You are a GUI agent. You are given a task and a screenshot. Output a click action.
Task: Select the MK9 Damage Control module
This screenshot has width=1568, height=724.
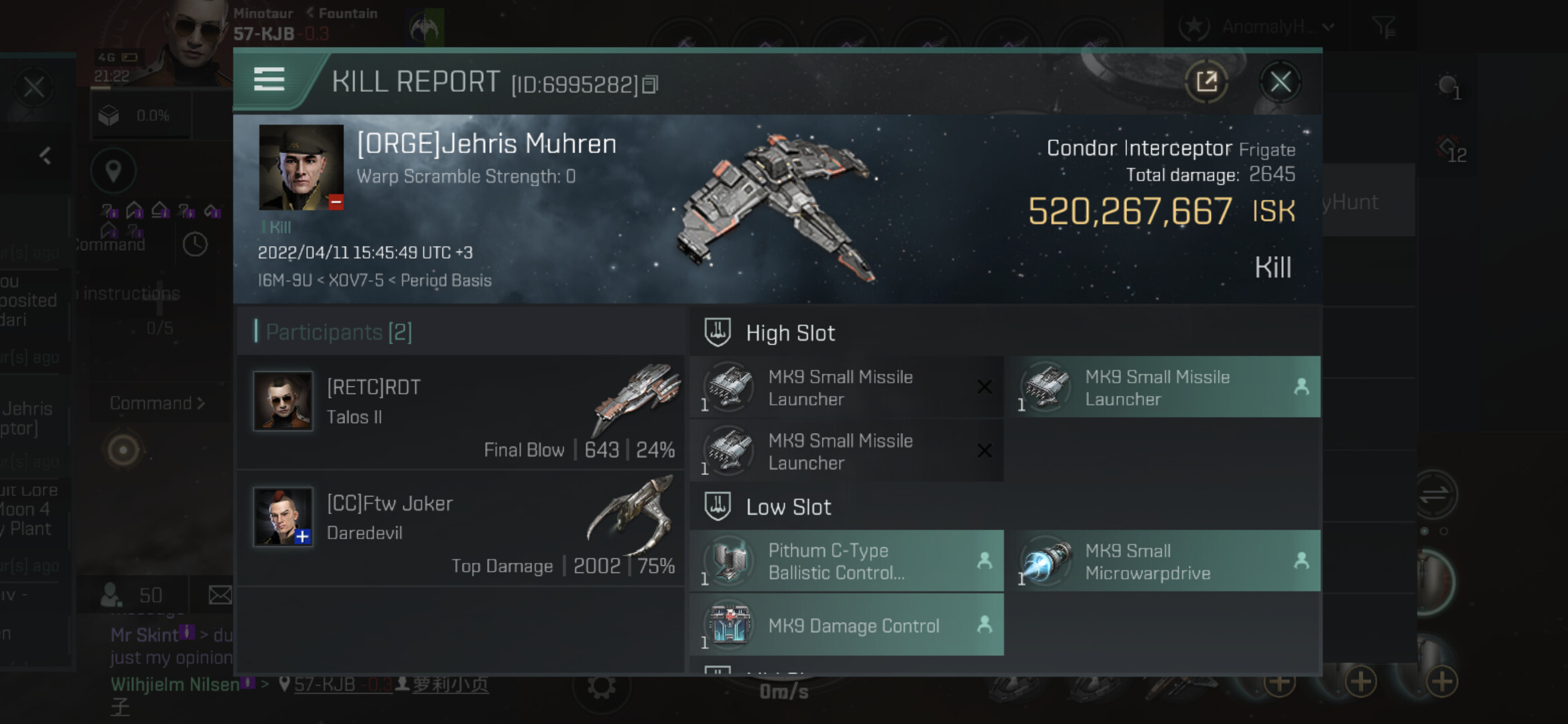point(846,625)
